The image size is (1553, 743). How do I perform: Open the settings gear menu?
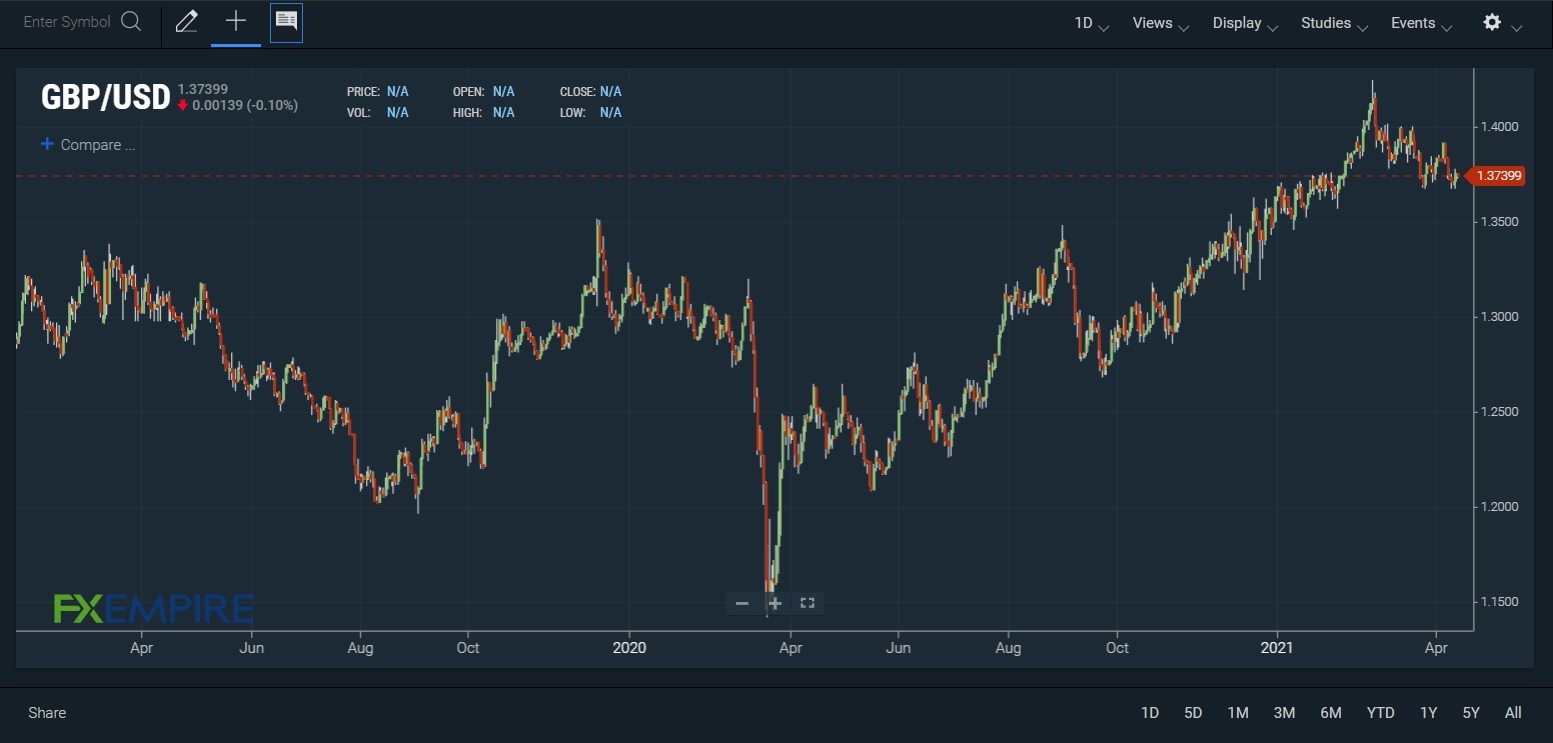(x=1492, y=22)
